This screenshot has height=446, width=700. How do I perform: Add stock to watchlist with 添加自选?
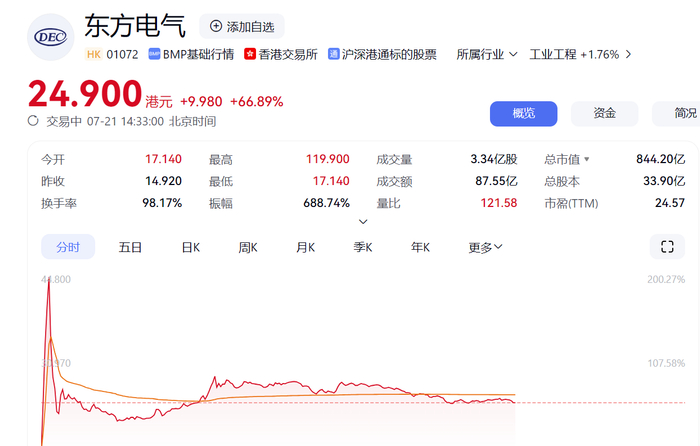point(242,26)
